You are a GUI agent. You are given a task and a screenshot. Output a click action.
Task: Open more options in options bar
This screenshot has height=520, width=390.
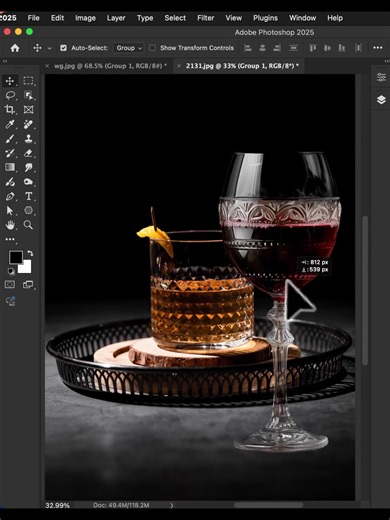[378, 48]
